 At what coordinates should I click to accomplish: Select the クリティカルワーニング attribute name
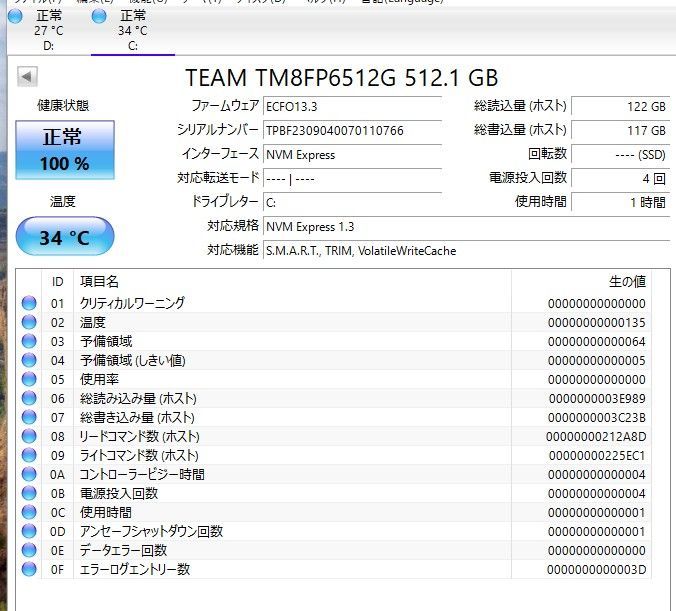(132, 303)
